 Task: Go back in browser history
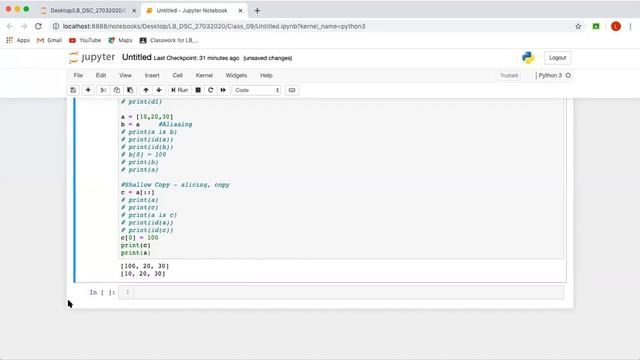[x=10, y=26]
